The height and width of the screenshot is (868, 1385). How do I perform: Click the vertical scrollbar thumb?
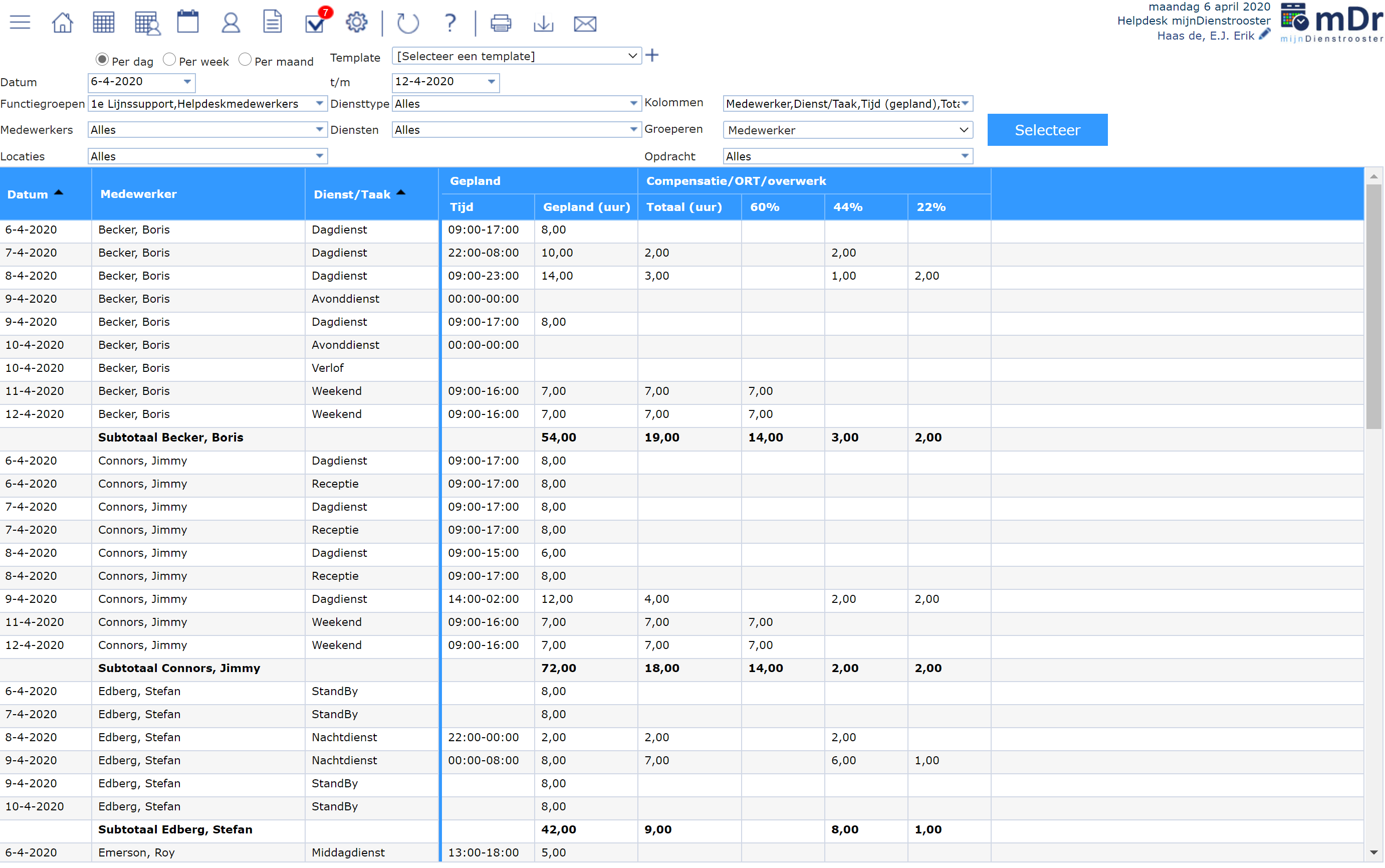tap(1373, 307)
